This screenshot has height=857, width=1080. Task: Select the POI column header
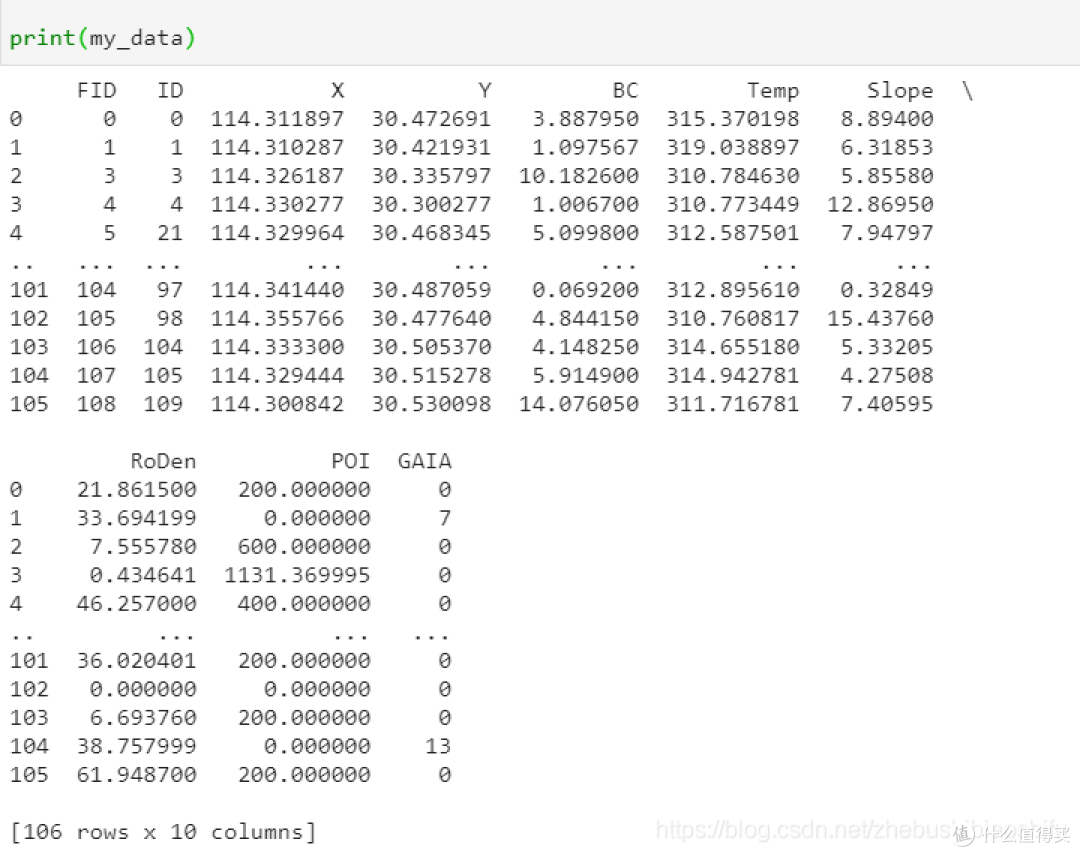[351, 461]
